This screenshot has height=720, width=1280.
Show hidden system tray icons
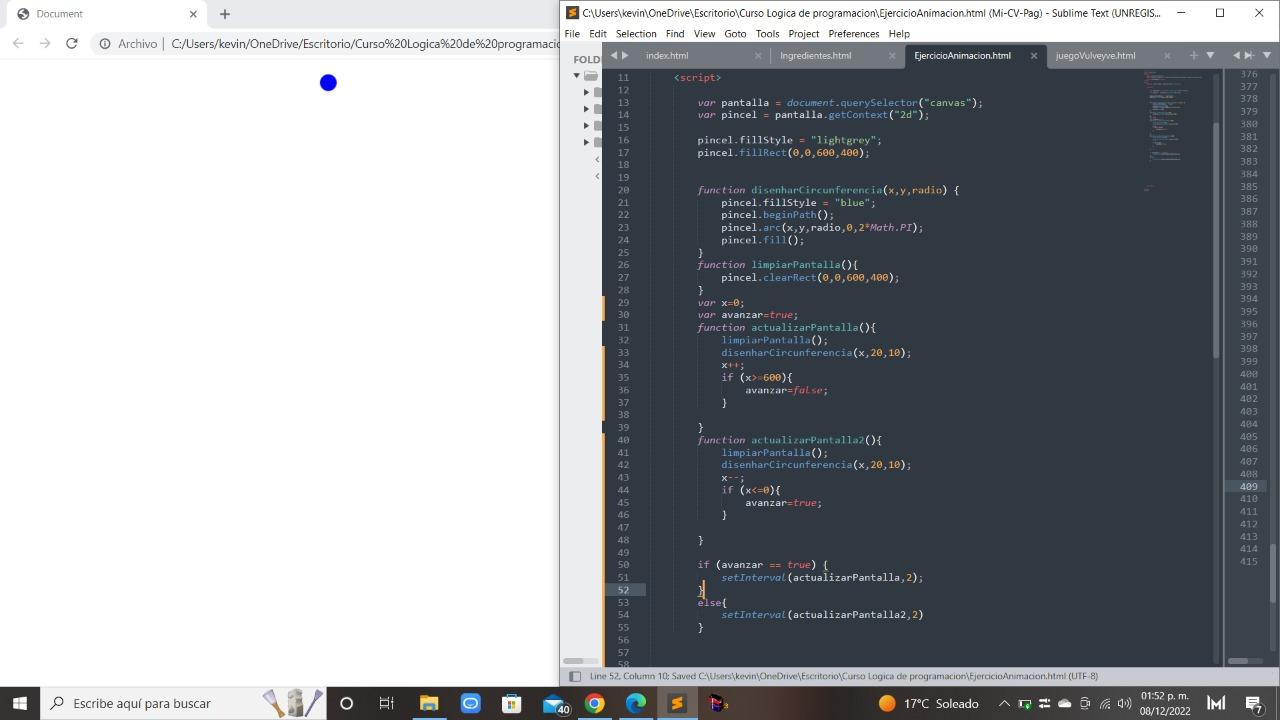point(1004,703)
